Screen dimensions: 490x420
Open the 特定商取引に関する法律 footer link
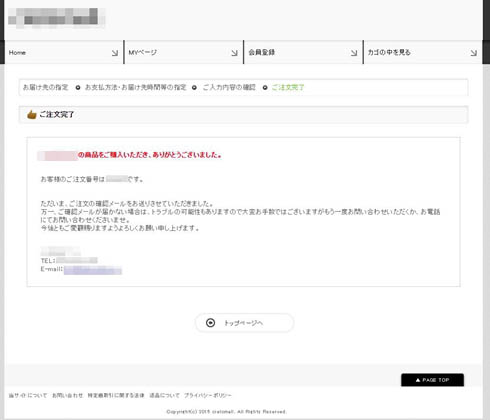coord(116,395)
